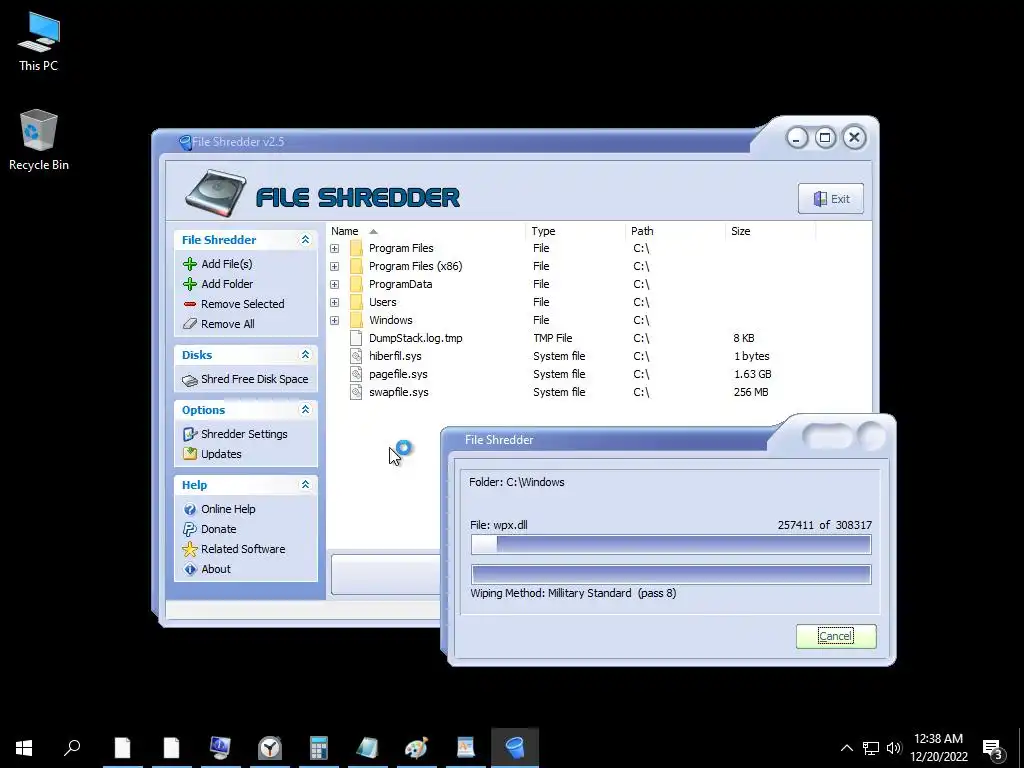Click File Shredder taskbar icon

pos(515,747)
